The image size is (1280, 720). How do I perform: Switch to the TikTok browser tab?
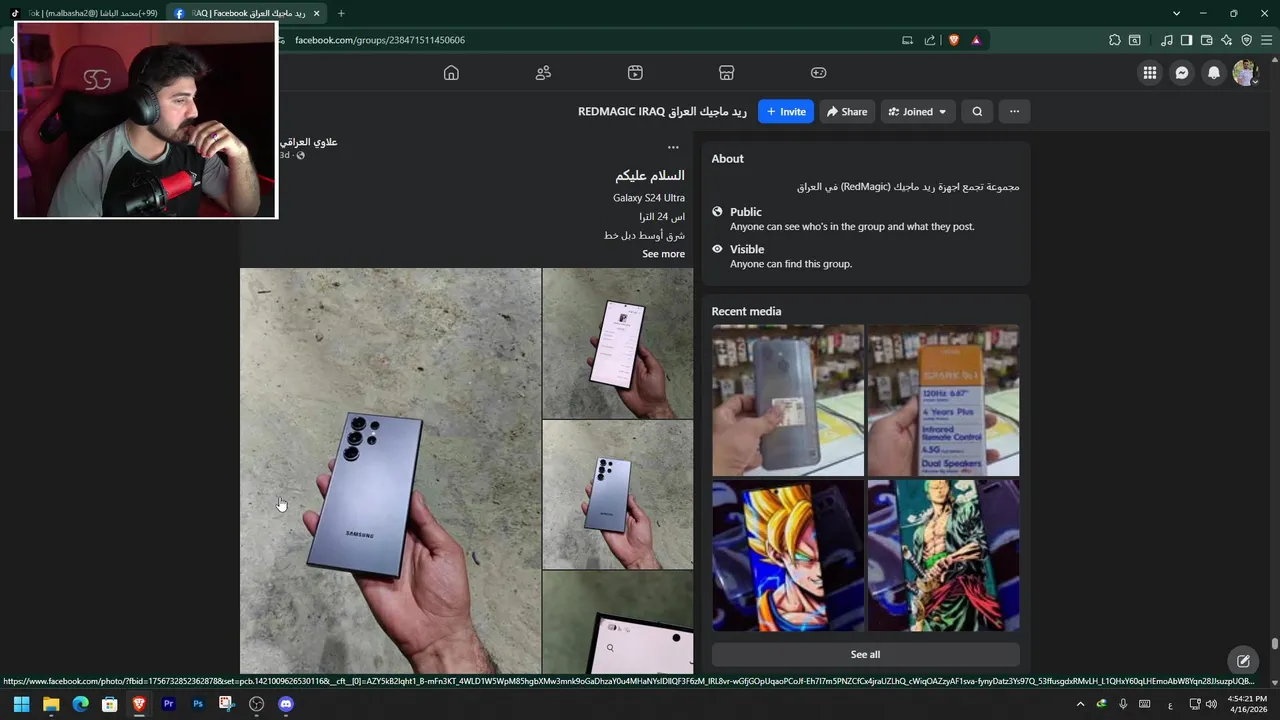(x=84, y=13)
